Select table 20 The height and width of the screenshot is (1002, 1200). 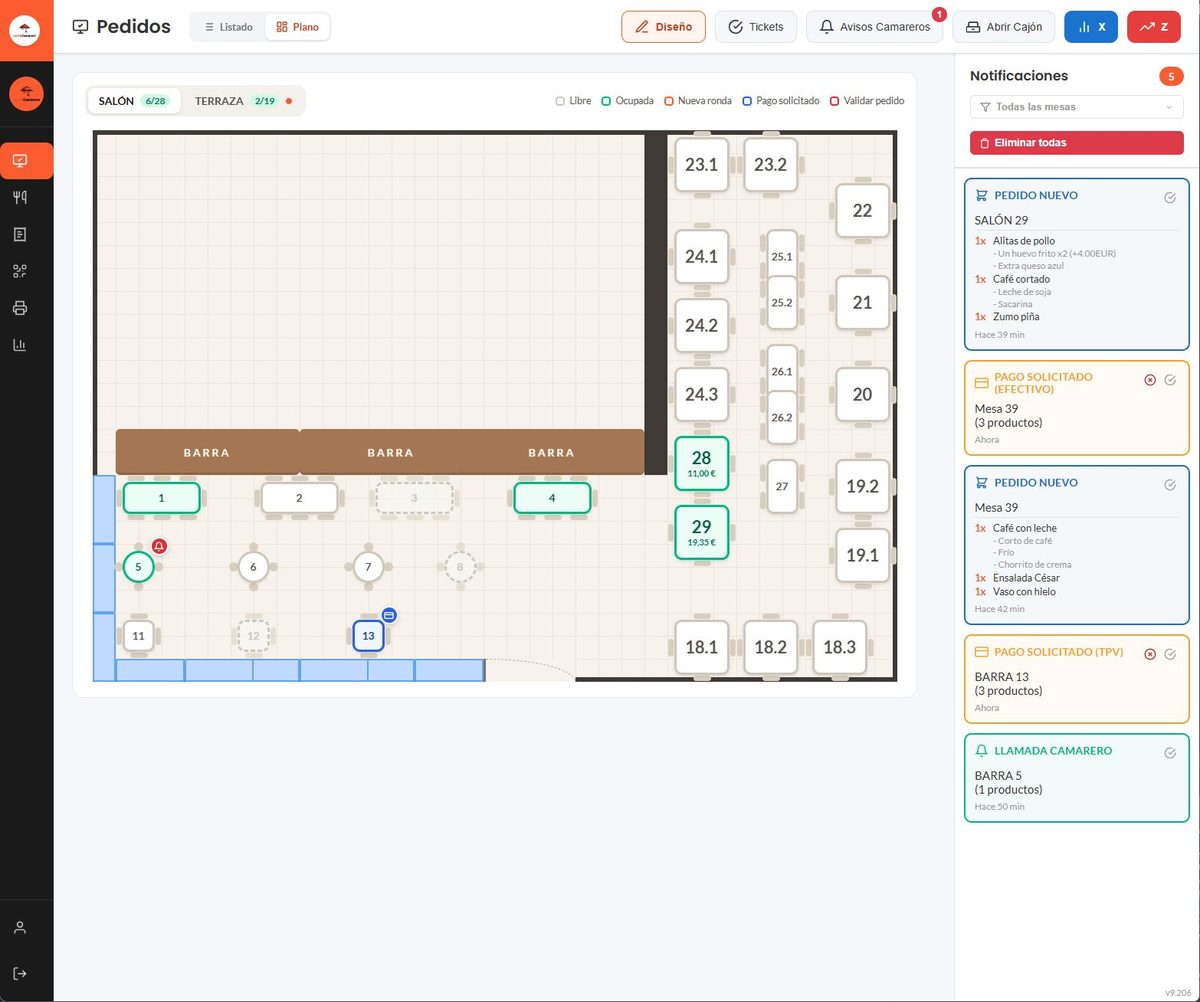(862, 395)
